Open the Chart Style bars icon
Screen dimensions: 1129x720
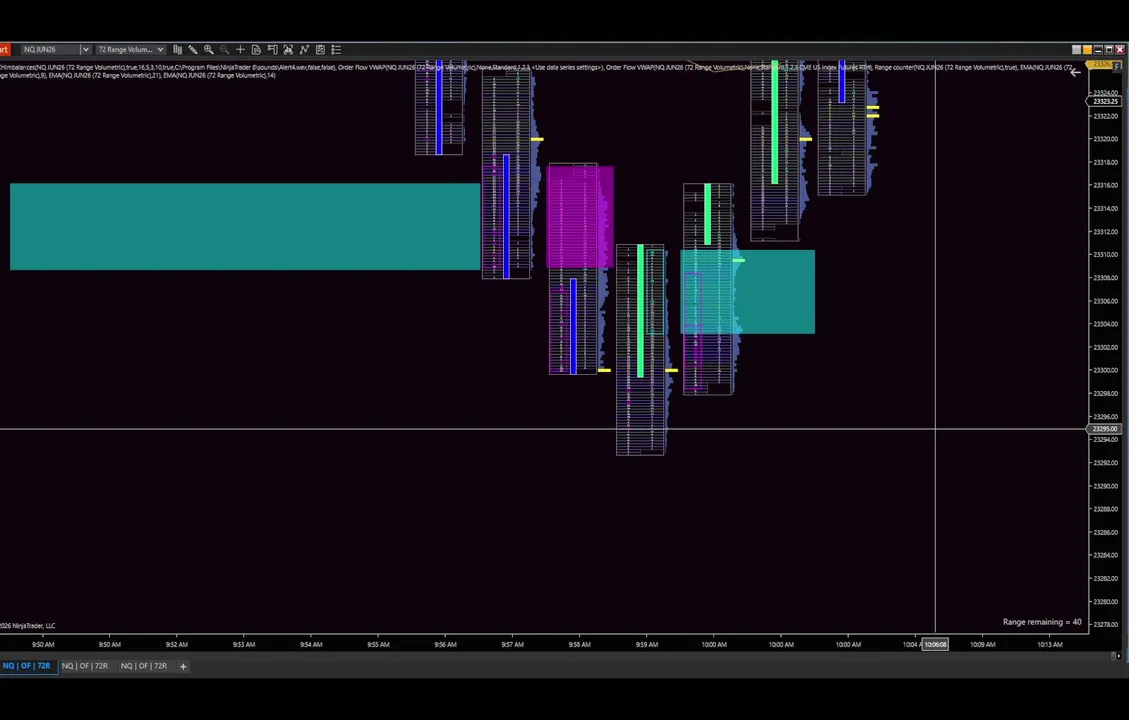177,50
